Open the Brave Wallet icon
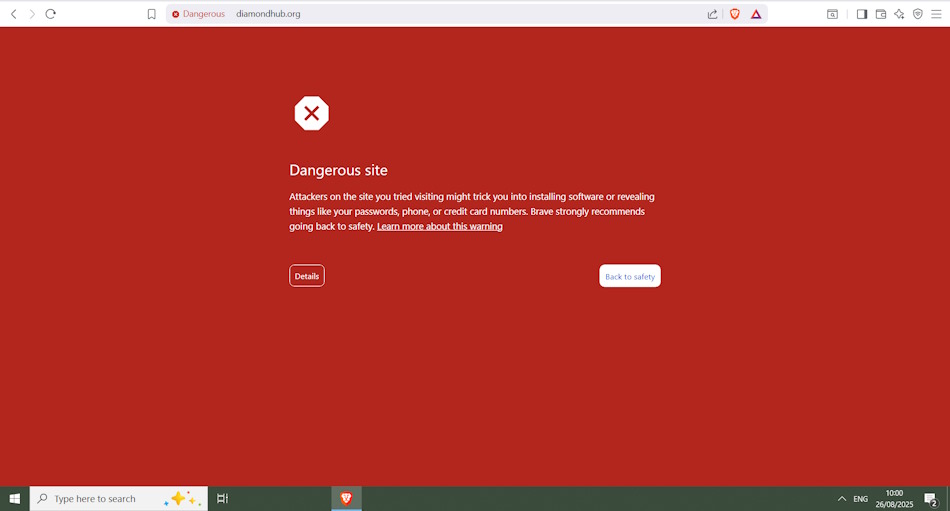 pyautogui.click(x=881, y=14)
